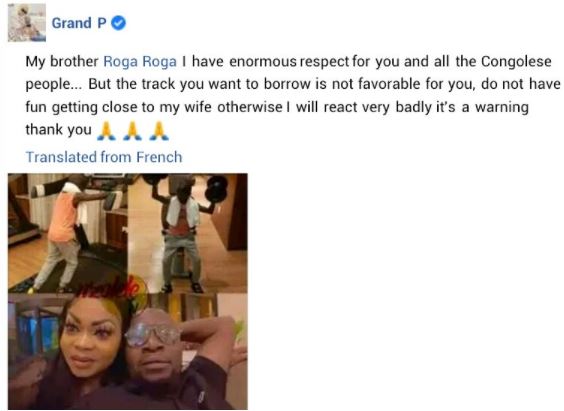Open the couple selfie photo

(128, 351)
